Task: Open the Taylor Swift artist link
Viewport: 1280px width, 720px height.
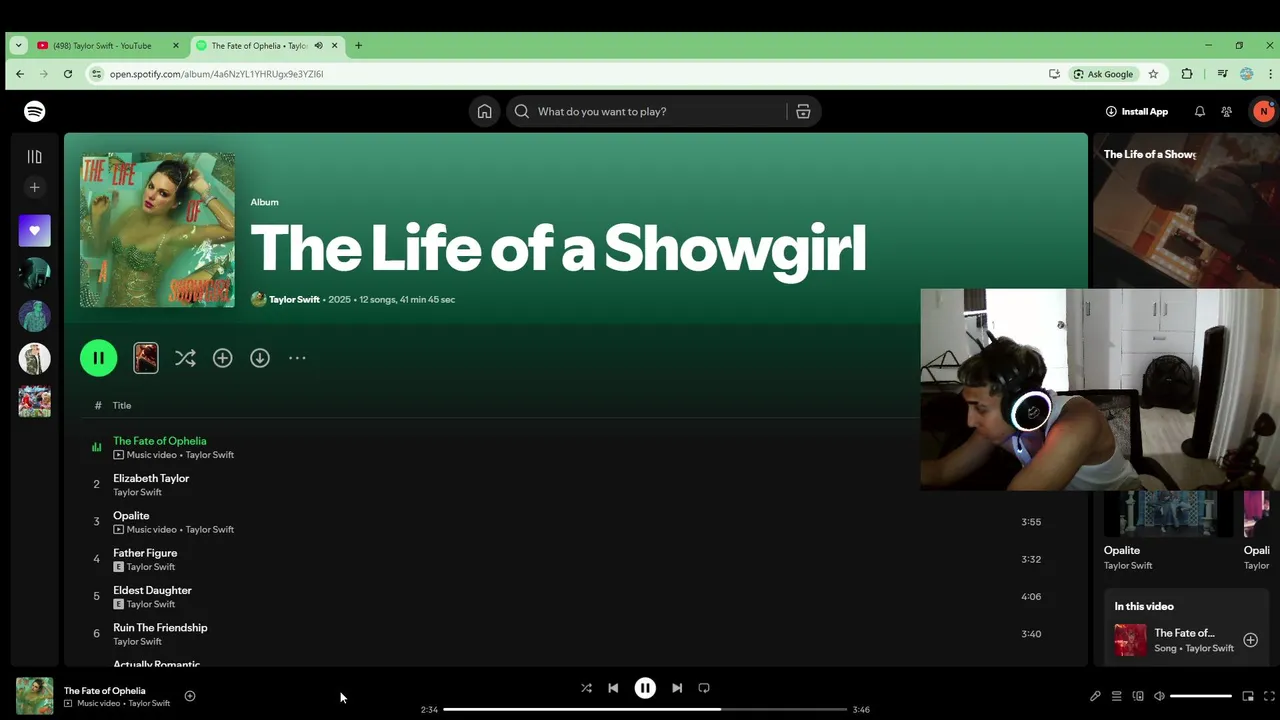Action: tap(294, 299)
